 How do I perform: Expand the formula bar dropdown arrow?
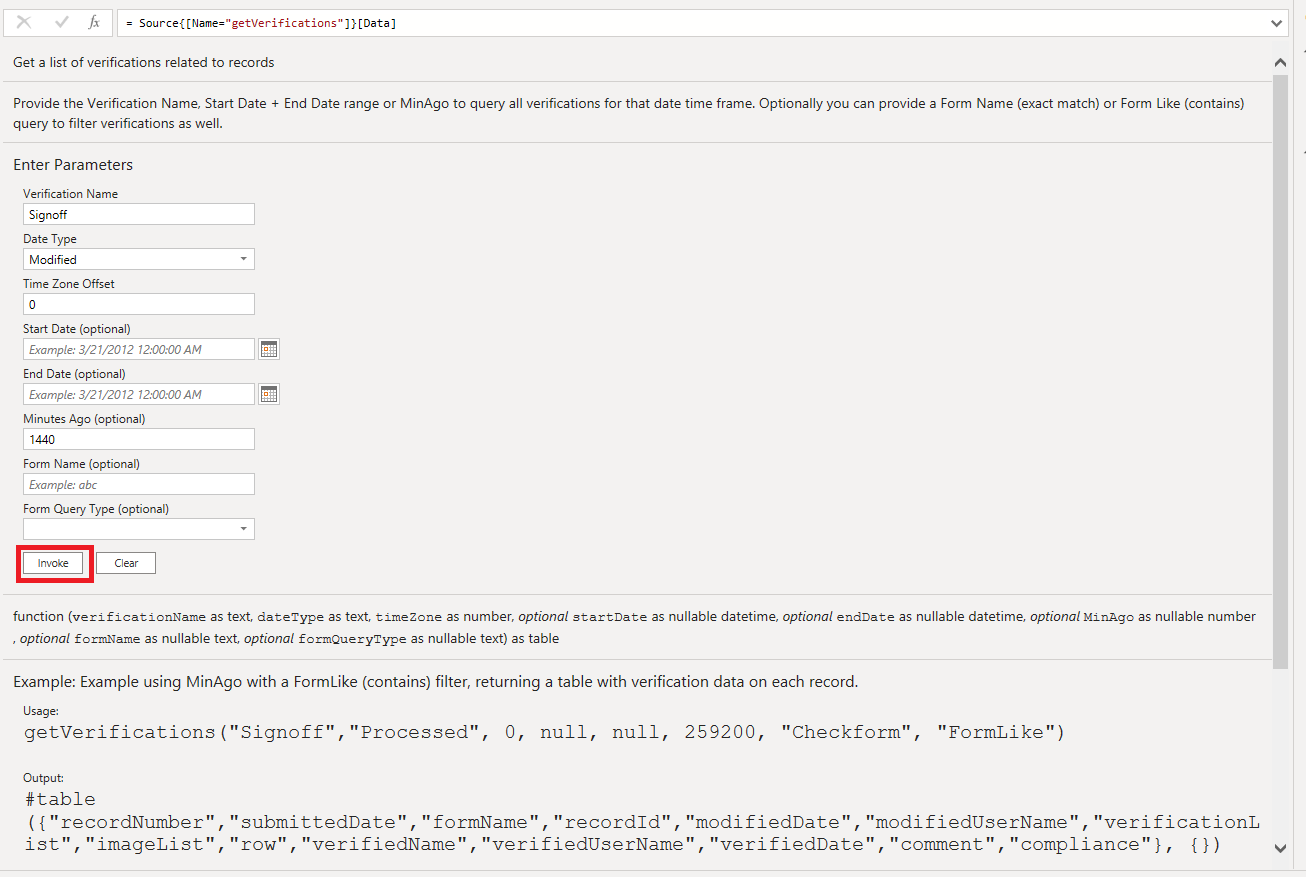tap(1276, 23)
